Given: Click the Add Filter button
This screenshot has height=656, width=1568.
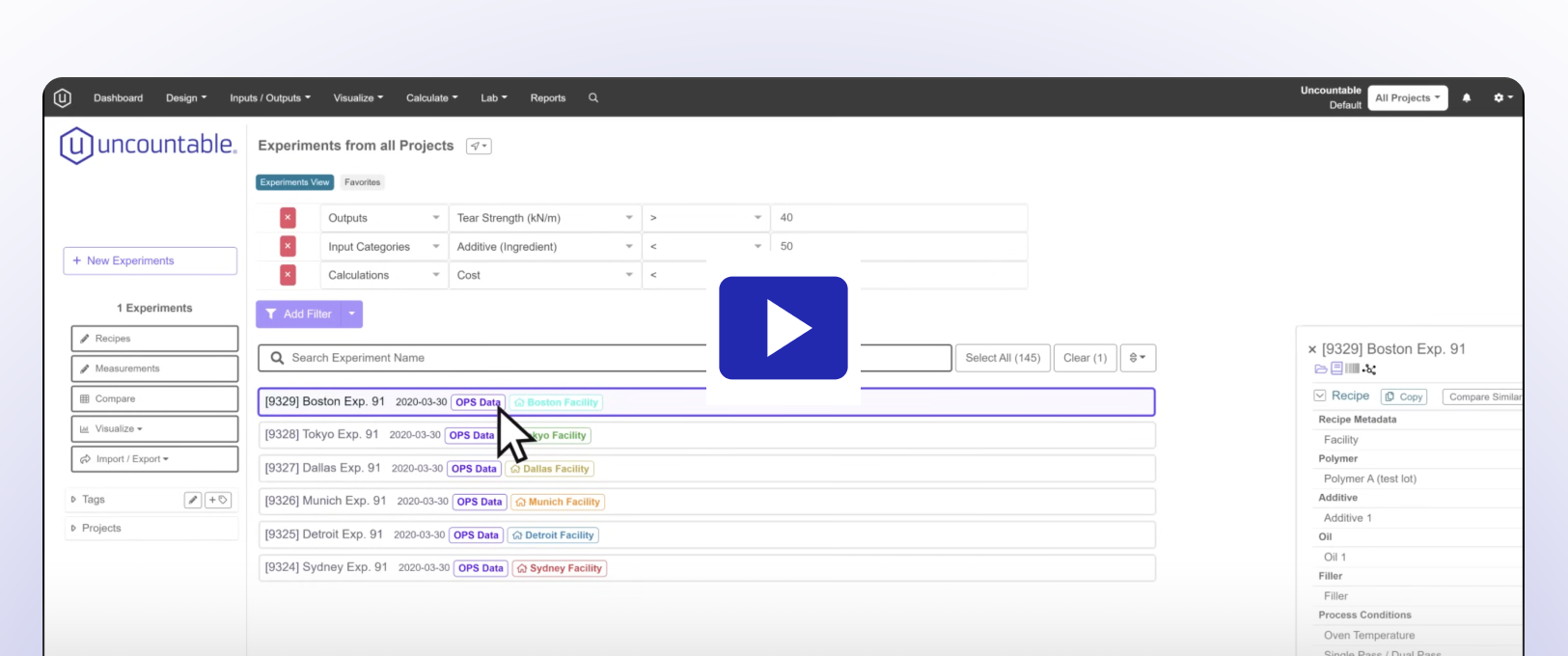Looking at the screenshot, I should 299,314.
